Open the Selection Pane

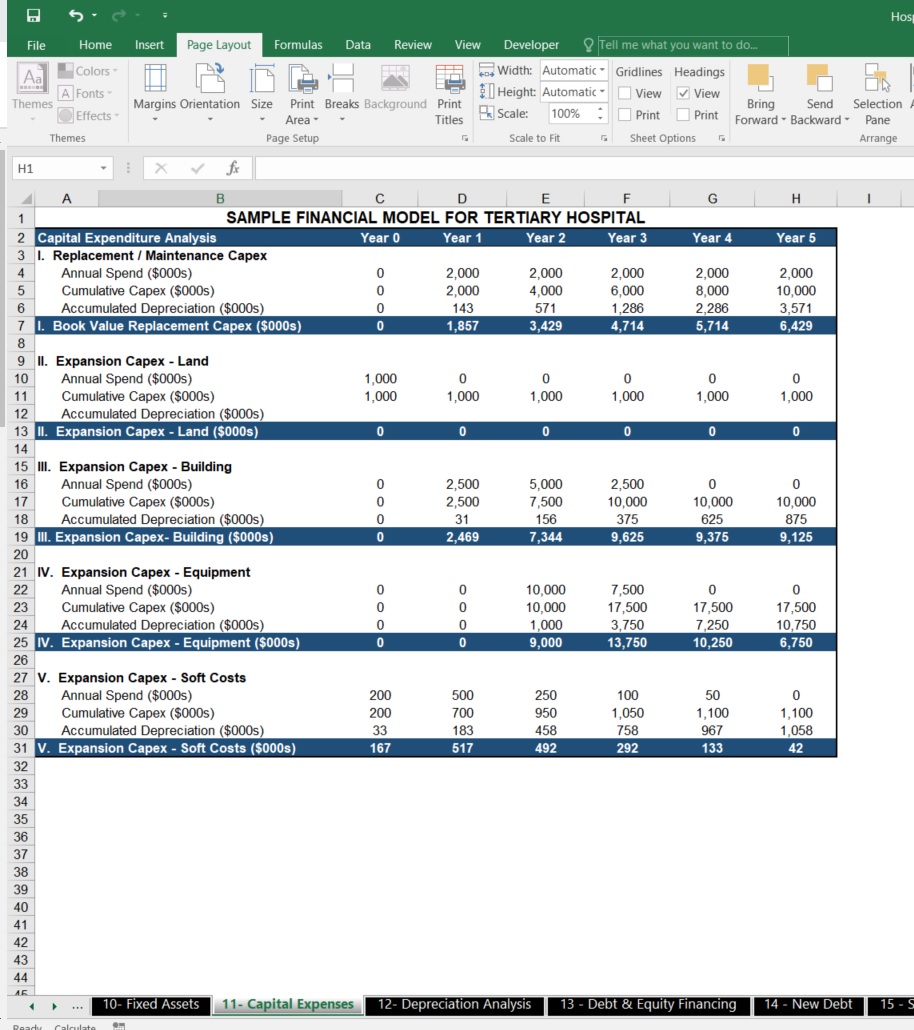pyautogui.click(x=877, y=94)
